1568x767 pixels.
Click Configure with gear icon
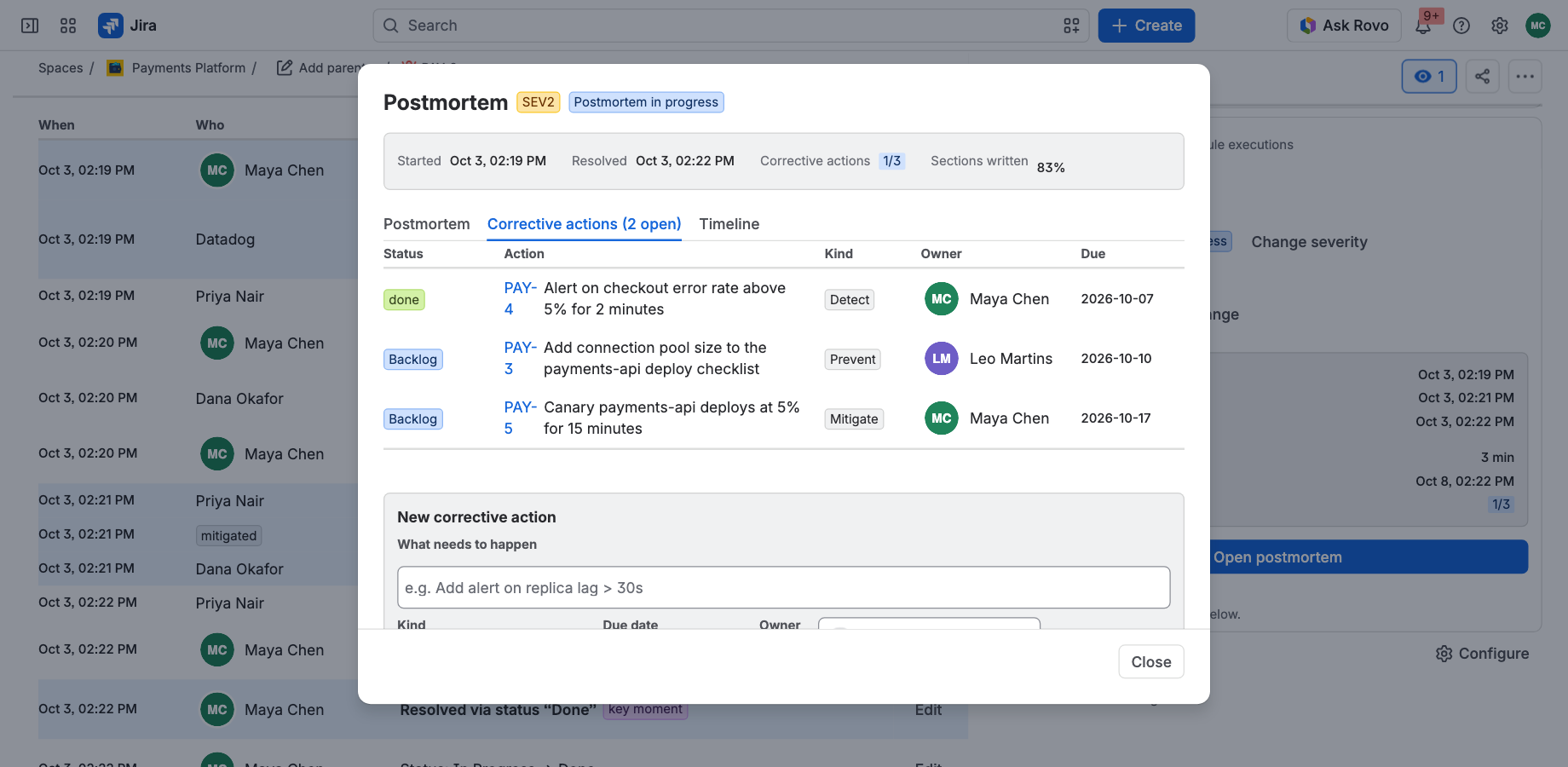1483,654
